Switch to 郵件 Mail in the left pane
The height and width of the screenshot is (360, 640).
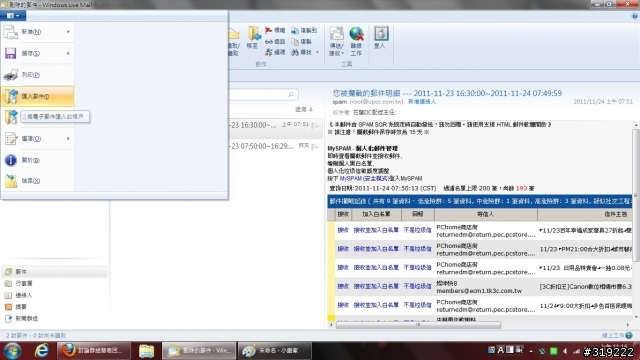(x=54, y=271)
